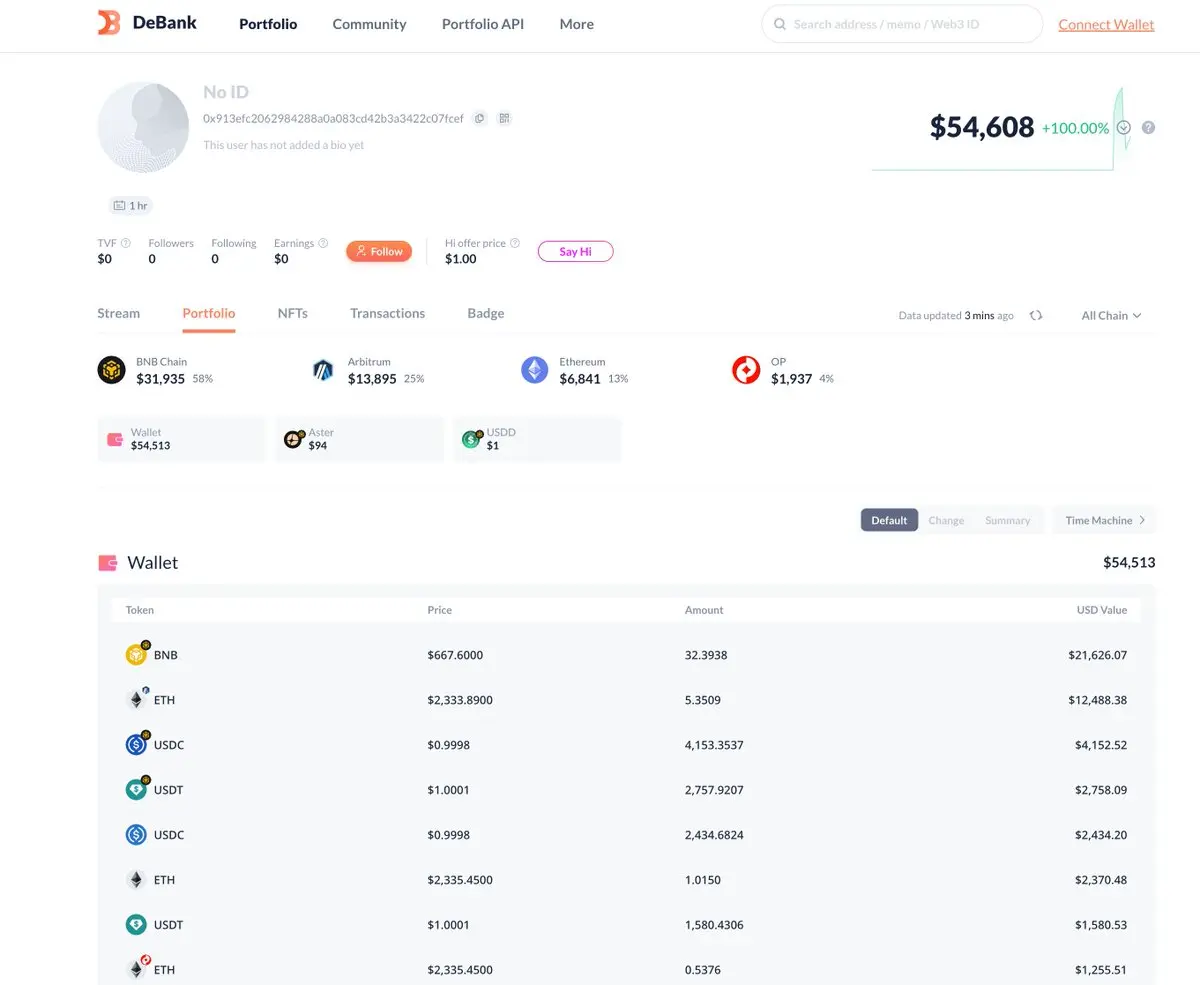
Task: Focus the address search field
Action: pos(902,24)
